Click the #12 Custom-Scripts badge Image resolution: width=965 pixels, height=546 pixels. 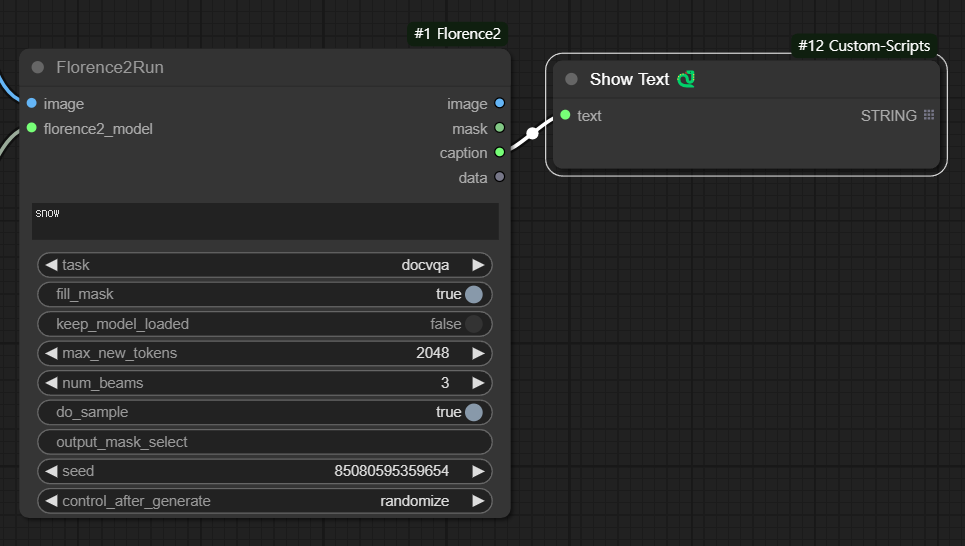click(864, 46)
